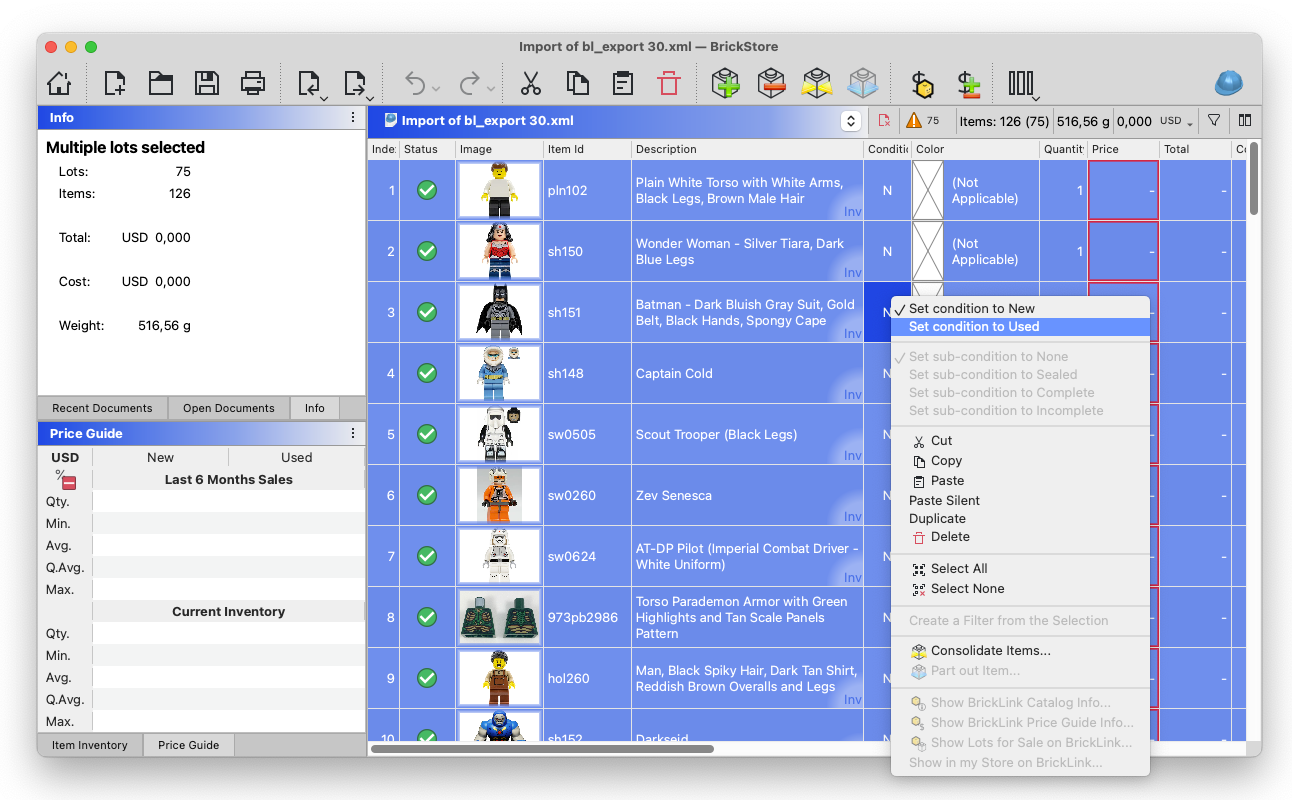Open the Price Guide panel options menu
1292x800 pixels.
click(353, 434)
